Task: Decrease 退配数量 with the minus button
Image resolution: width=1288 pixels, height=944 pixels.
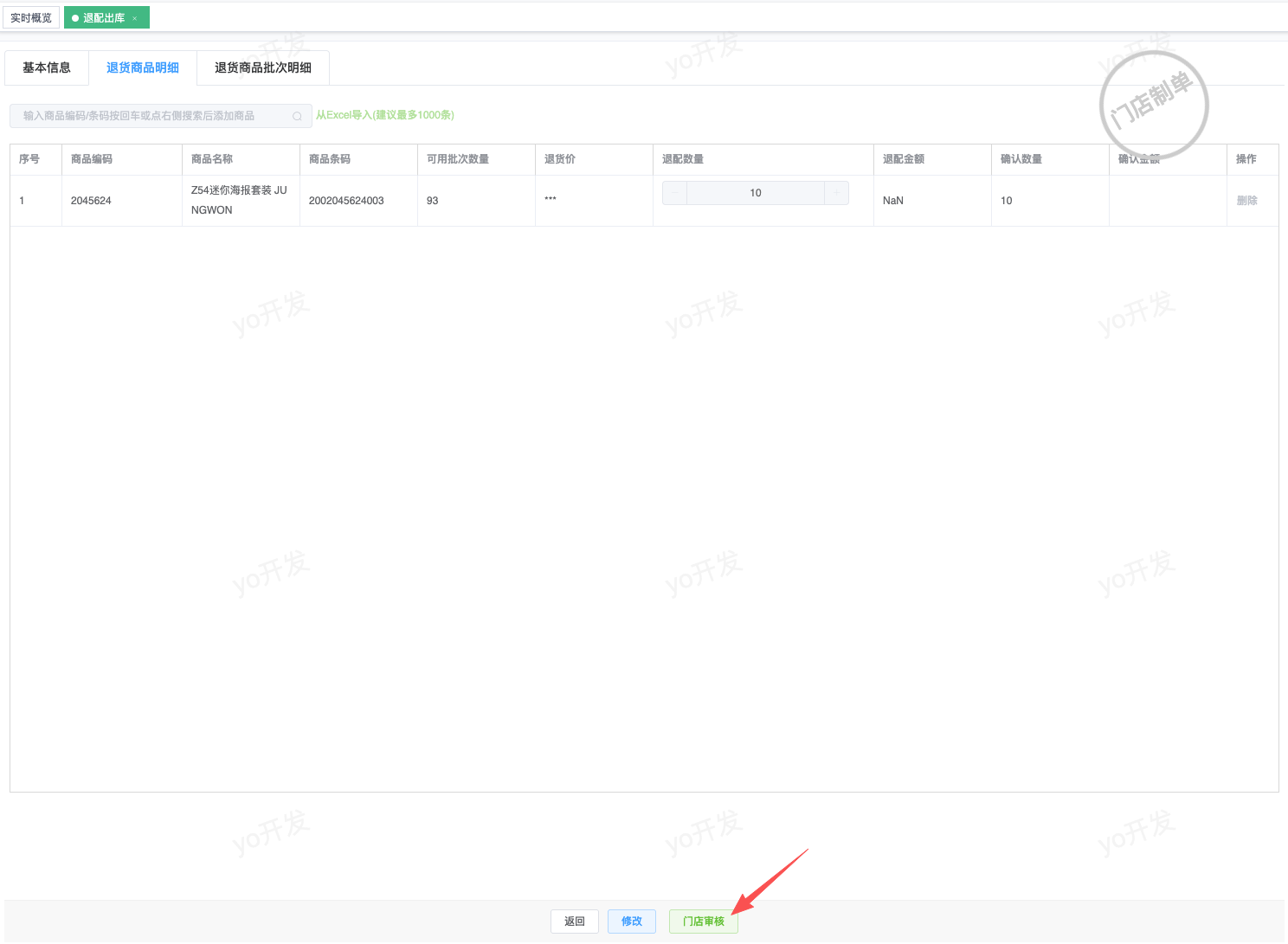Action: (674, 193)
